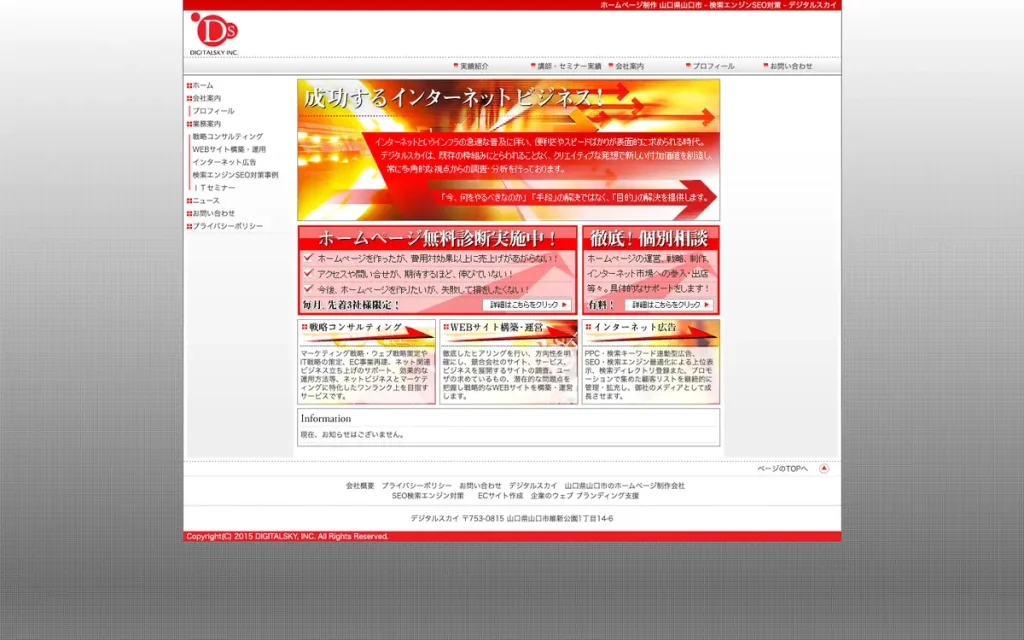
Task: Open the インターネット広告 card heading
Action: [635, 327]
